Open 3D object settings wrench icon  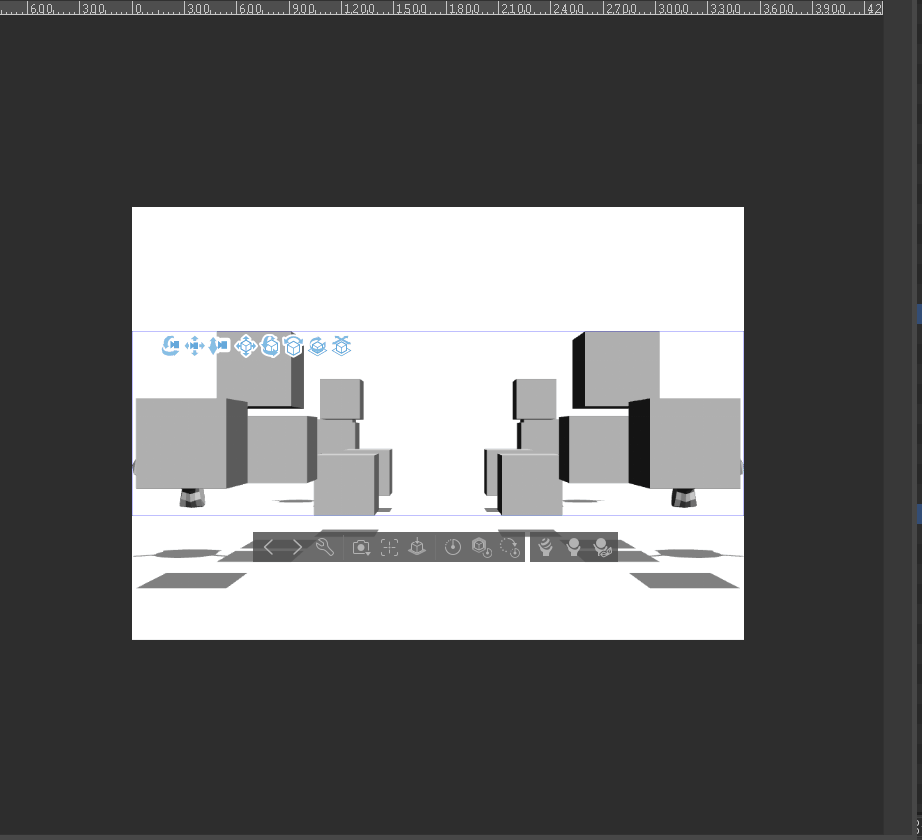coord(324,547)
